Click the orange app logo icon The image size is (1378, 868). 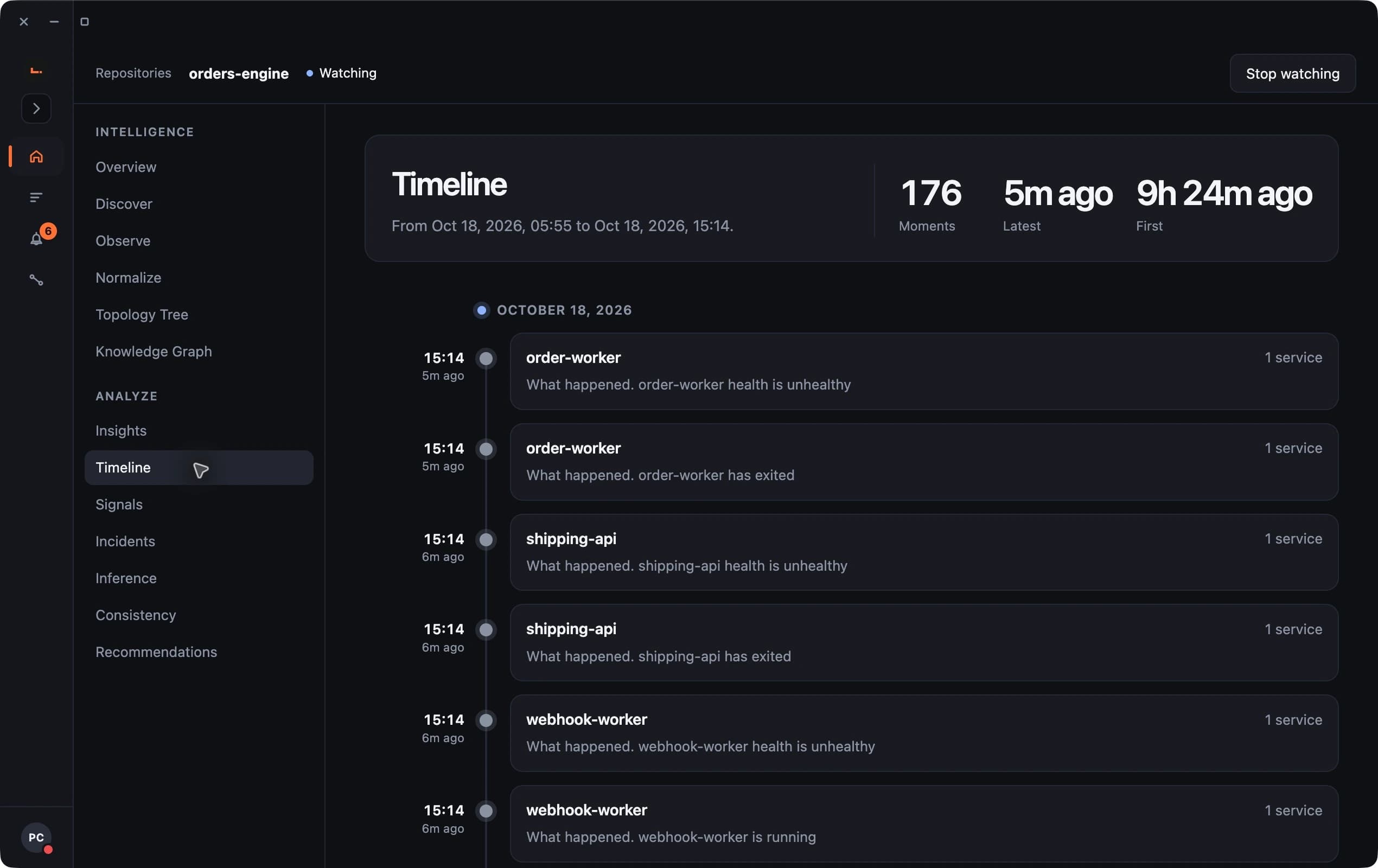(36, 71)
